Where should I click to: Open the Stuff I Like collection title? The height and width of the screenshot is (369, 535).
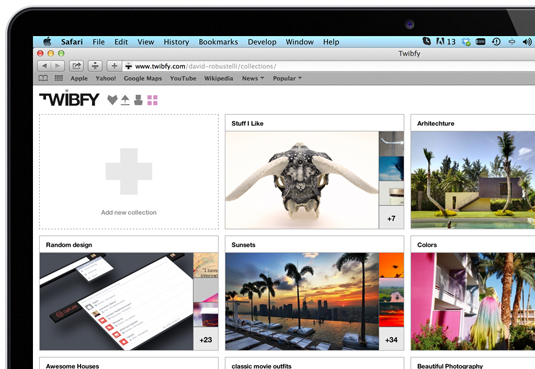click(247, 124)
